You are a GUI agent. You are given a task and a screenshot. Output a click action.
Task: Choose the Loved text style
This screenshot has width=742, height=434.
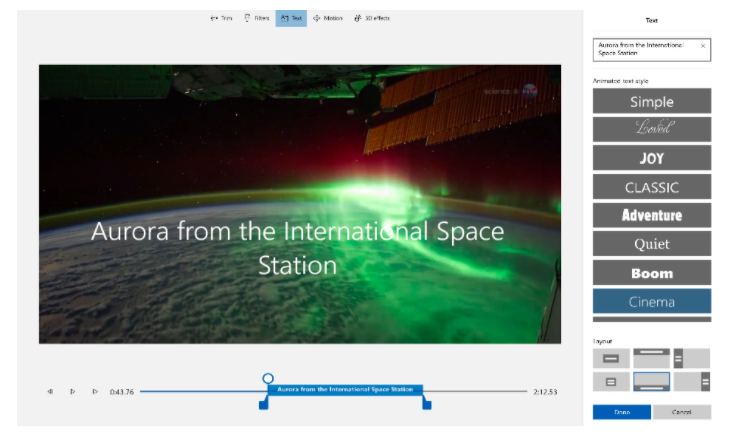click(652, 129)
